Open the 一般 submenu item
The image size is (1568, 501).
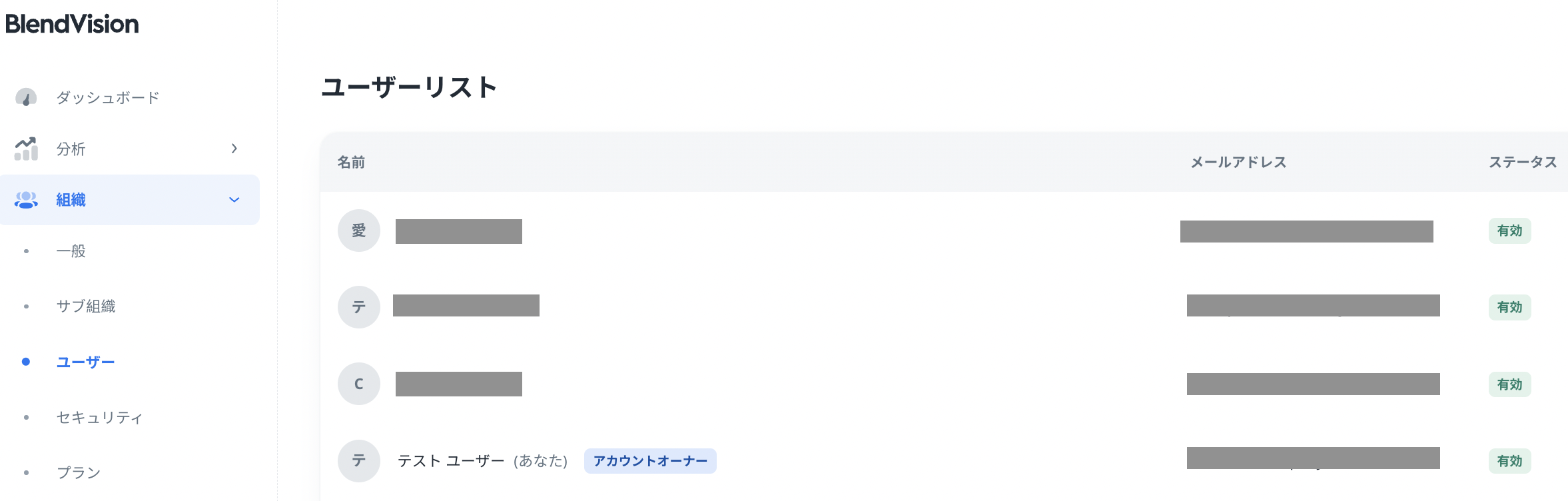click(71, 251)
